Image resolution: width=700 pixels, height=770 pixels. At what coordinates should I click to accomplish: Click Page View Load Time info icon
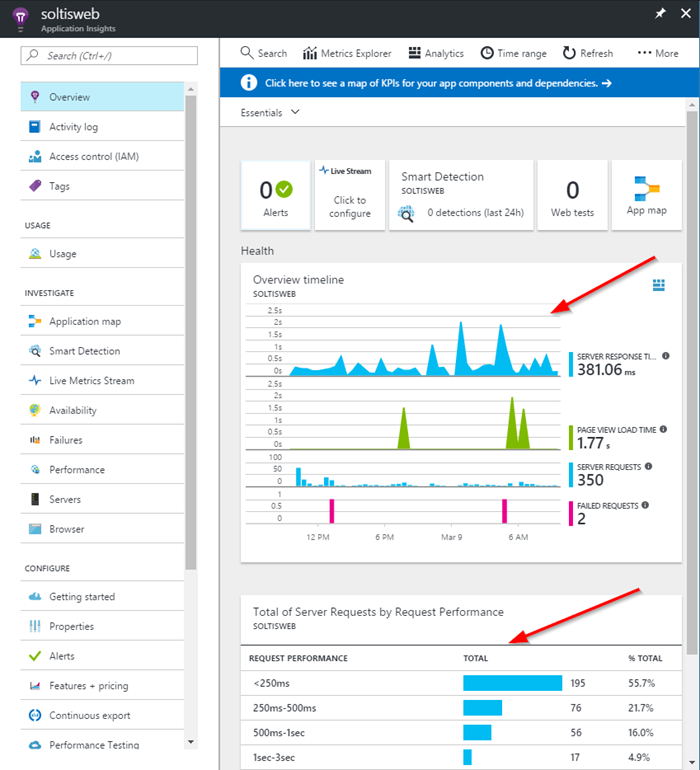[x=663, y=429]
